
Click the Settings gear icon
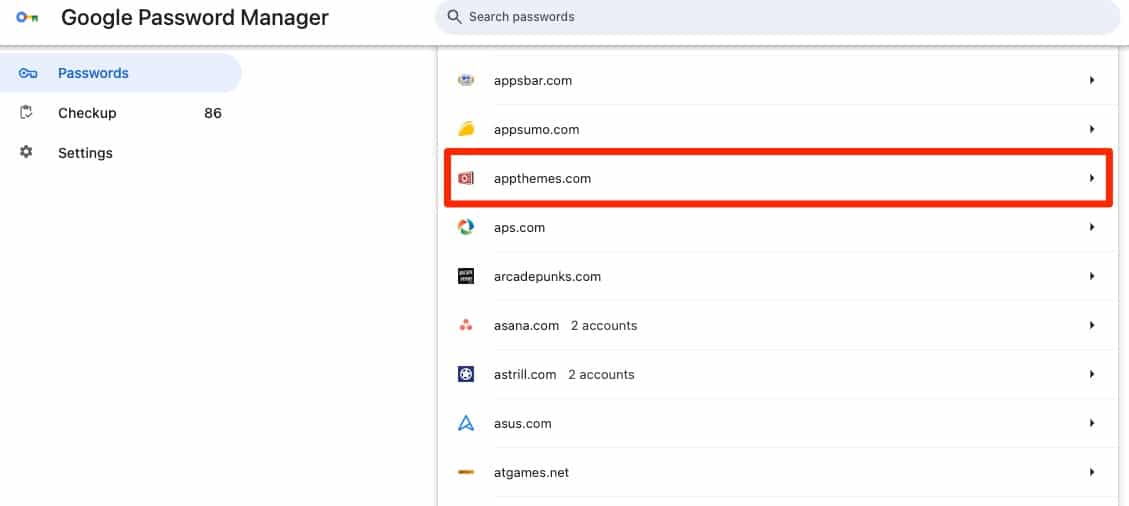tap(27, 153)
